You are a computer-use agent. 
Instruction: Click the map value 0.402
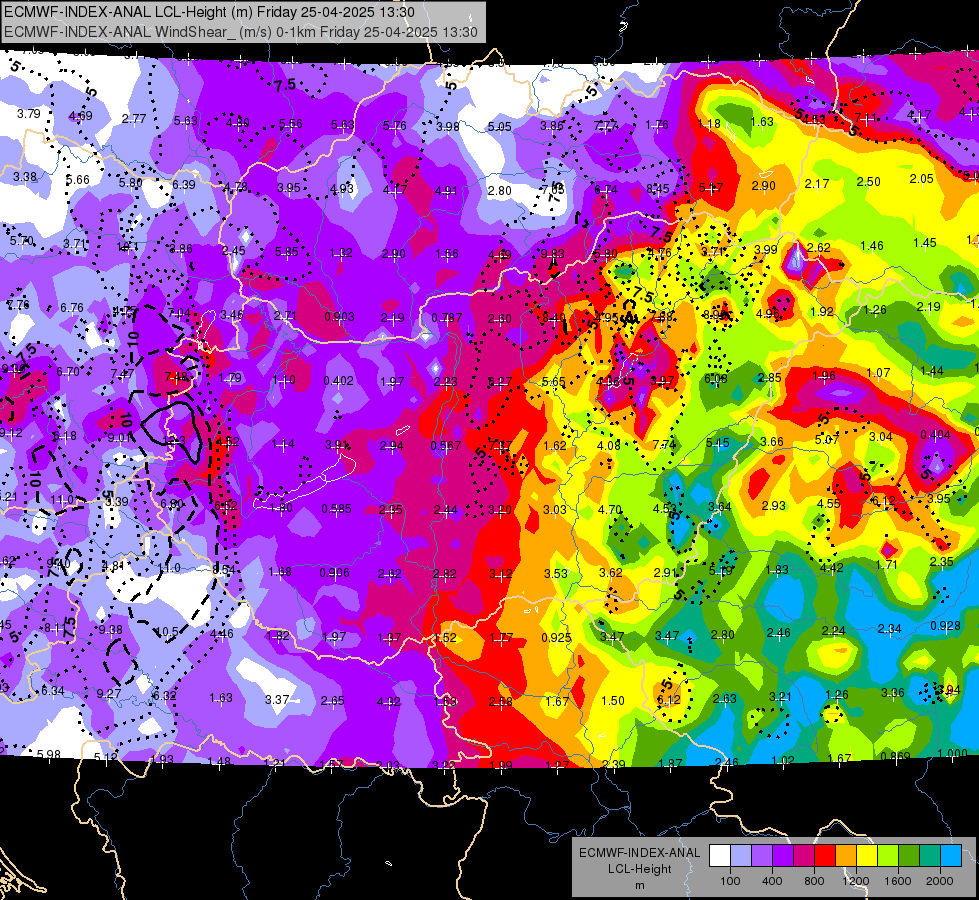(x=338, y=380)
